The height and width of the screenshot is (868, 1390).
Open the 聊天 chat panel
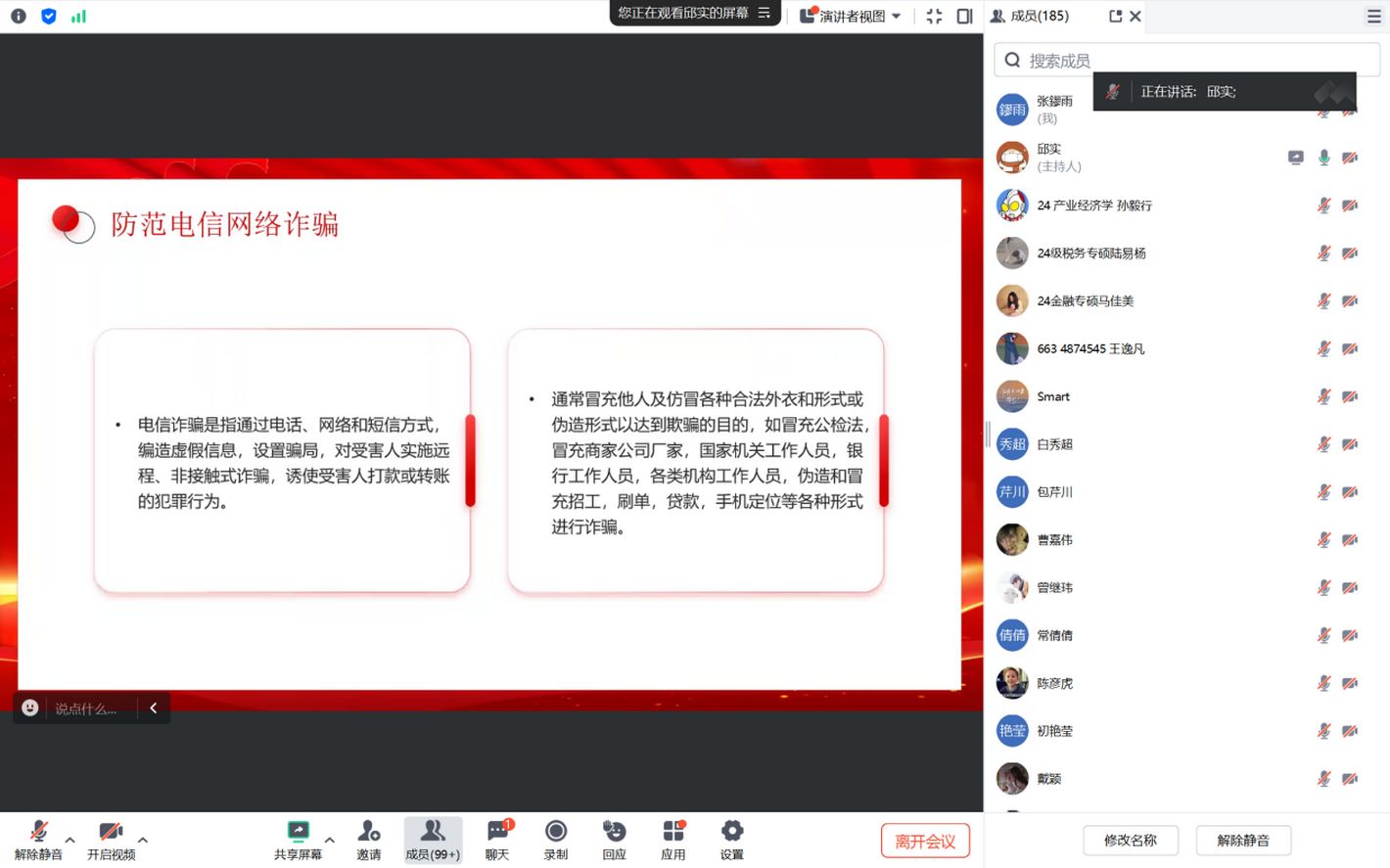point(497,840)
